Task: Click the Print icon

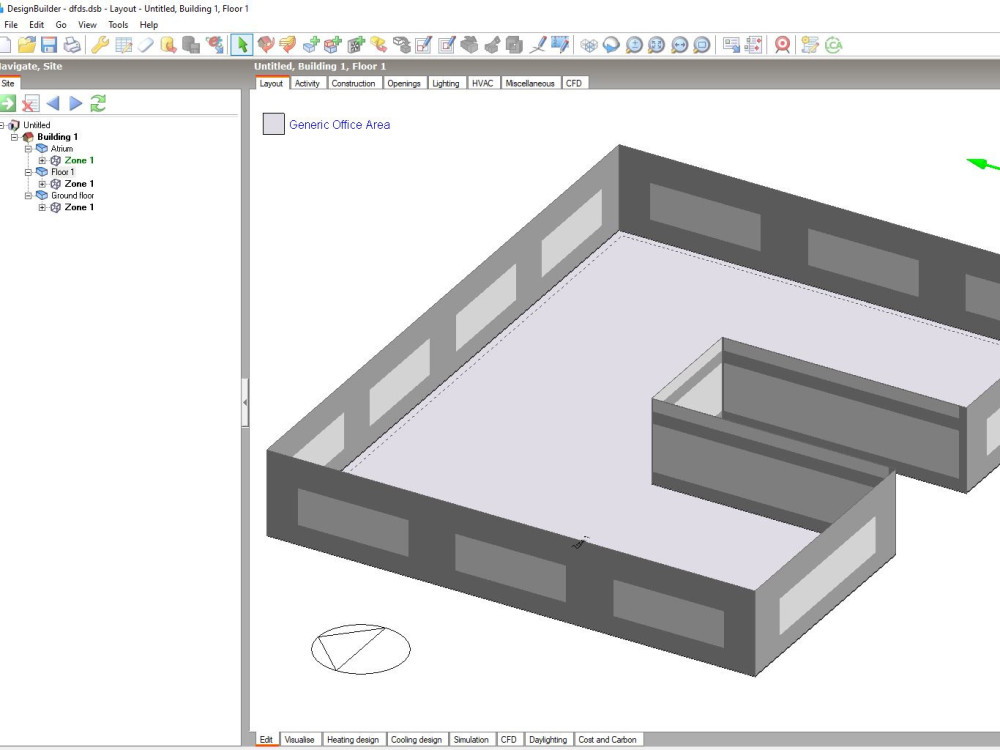Action: [x=72, y=45]
